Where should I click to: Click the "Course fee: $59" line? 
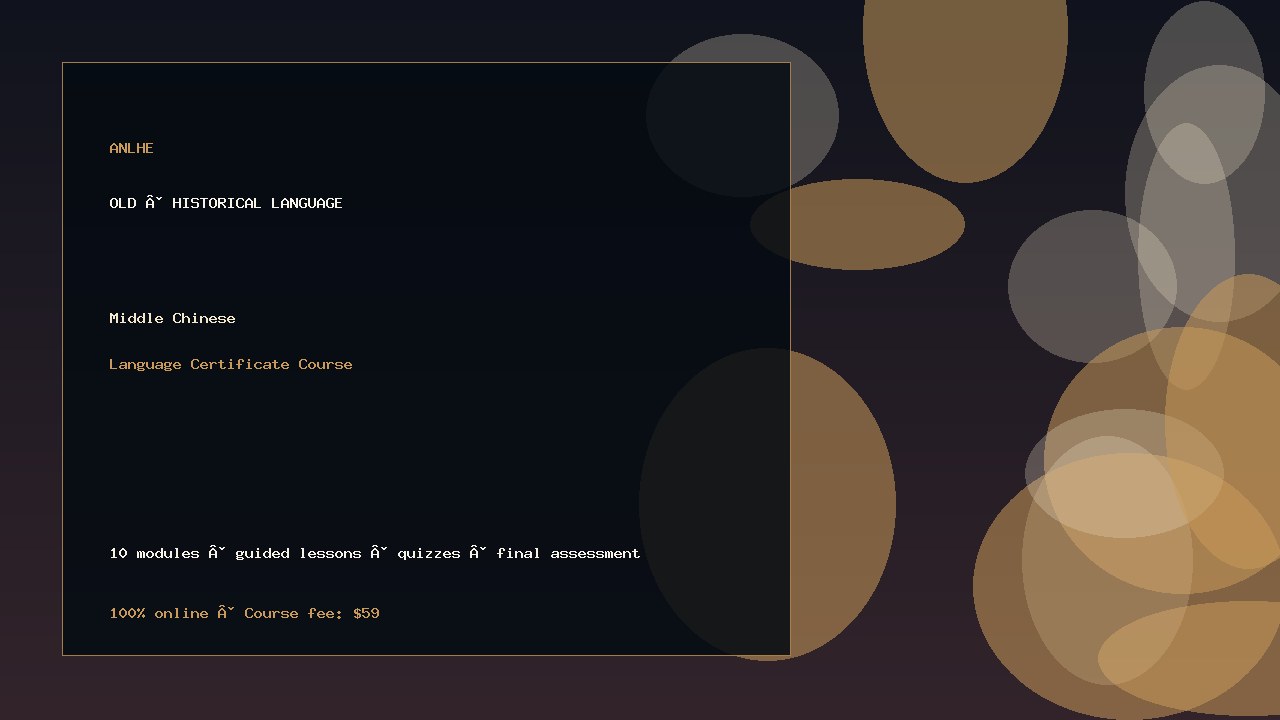coord(244,613)
